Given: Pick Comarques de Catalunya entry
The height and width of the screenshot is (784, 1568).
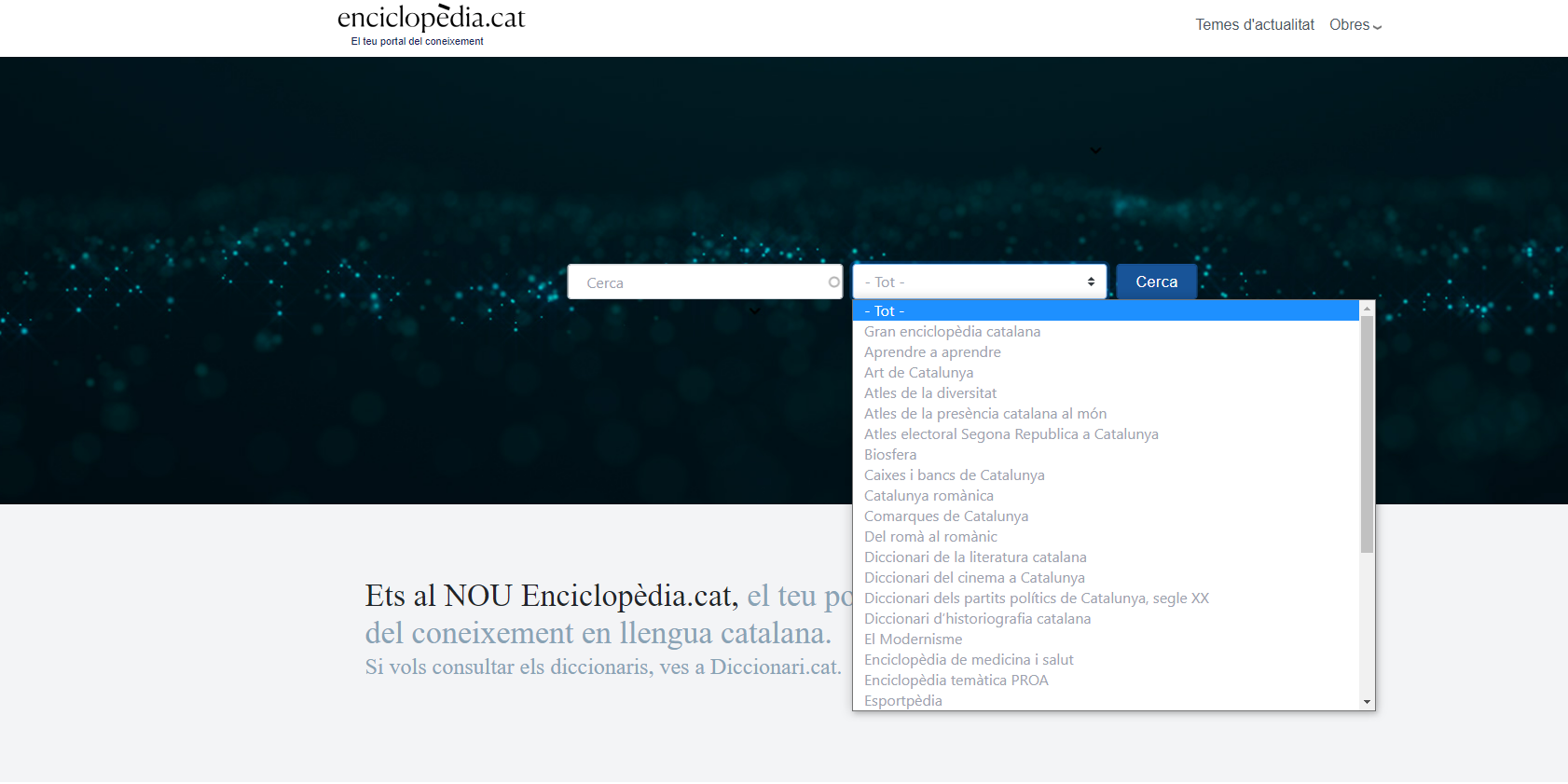Looking at the screenshot, I should 945,516.
